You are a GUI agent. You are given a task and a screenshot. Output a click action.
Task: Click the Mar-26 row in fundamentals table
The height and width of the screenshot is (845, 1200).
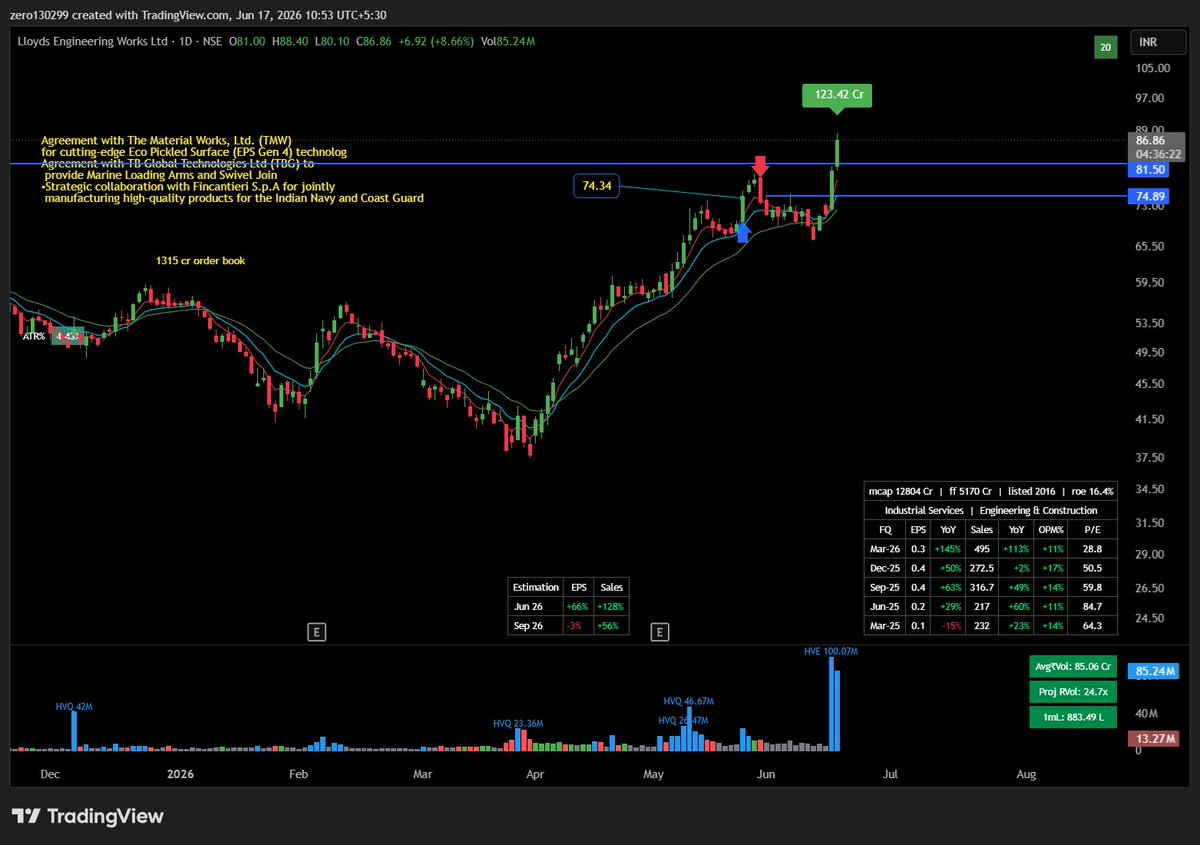coord(991,549)
